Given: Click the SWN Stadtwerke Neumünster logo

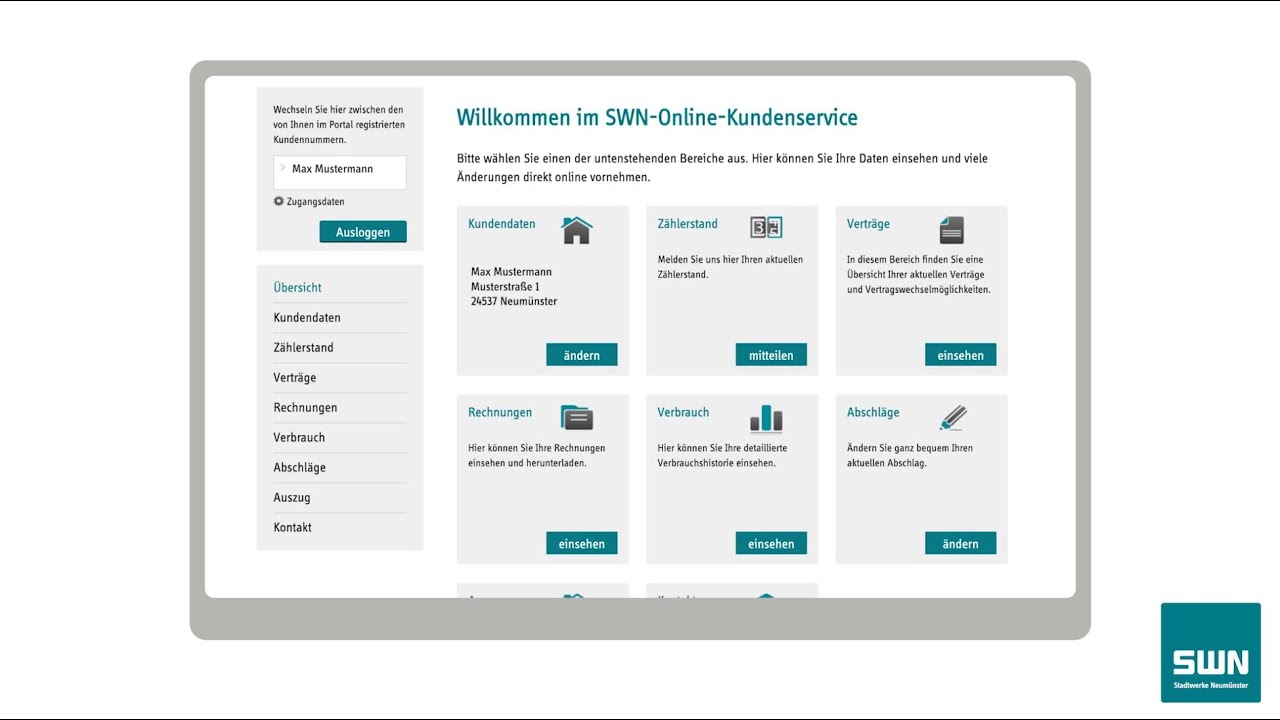Looking at the screenshot, I should click(x=1211, y=653).
